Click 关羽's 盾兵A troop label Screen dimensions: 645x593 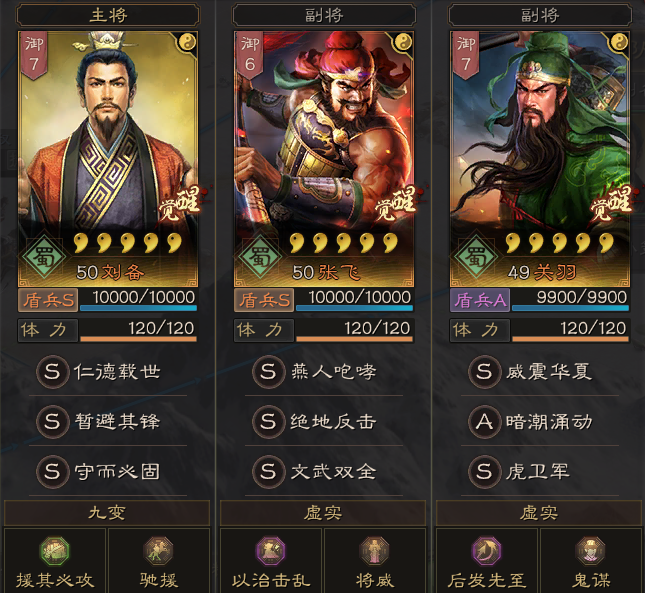tap(480, 300)
